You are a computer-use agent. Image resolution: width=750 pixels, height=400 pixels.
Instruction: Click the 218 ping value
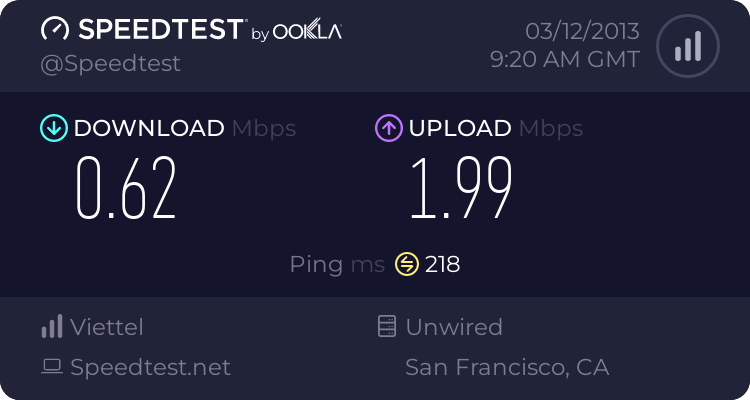(442, 264)
